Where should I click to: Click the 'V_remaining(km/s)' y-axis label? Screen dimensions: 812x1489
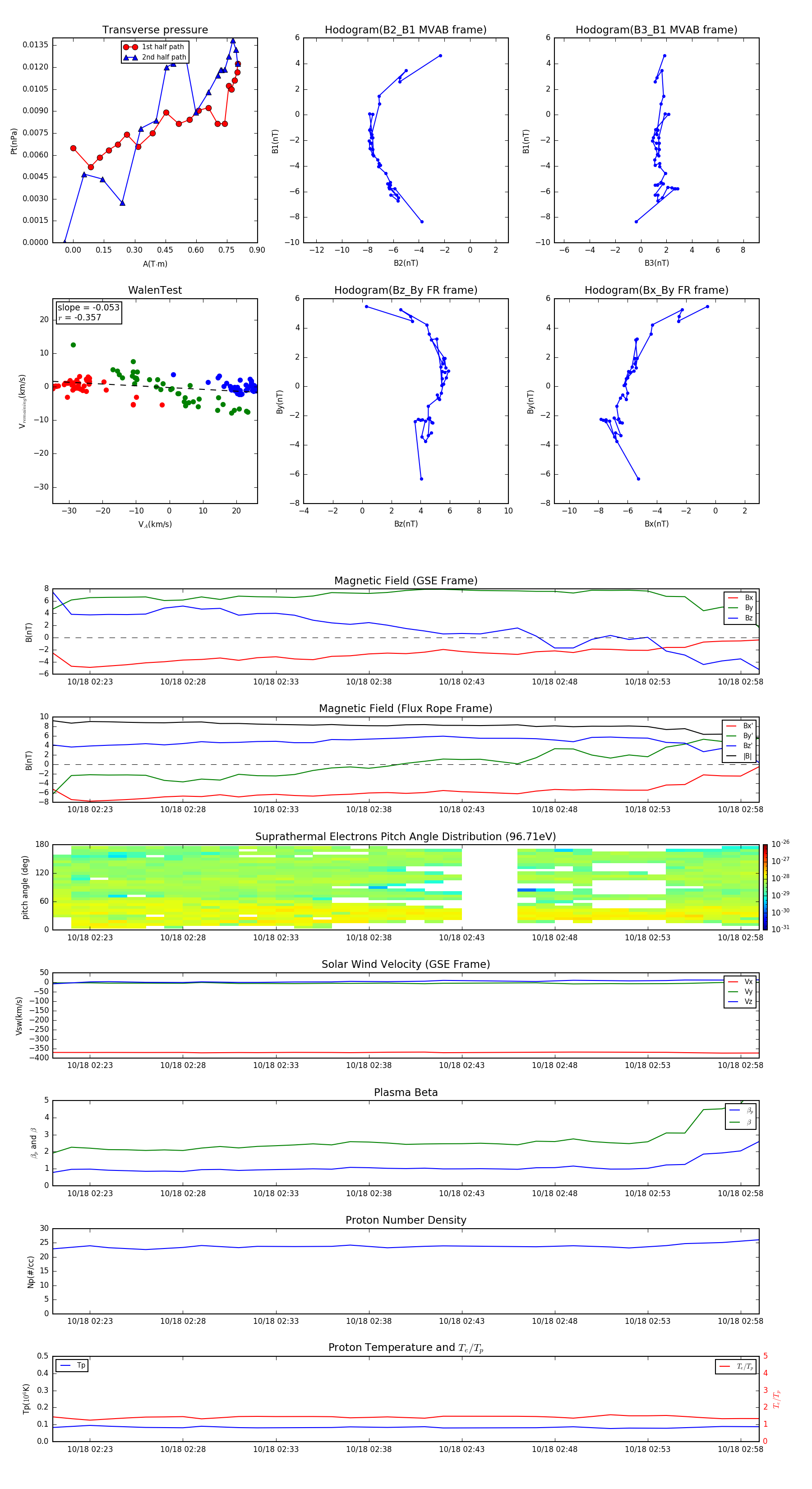point(23,401)
